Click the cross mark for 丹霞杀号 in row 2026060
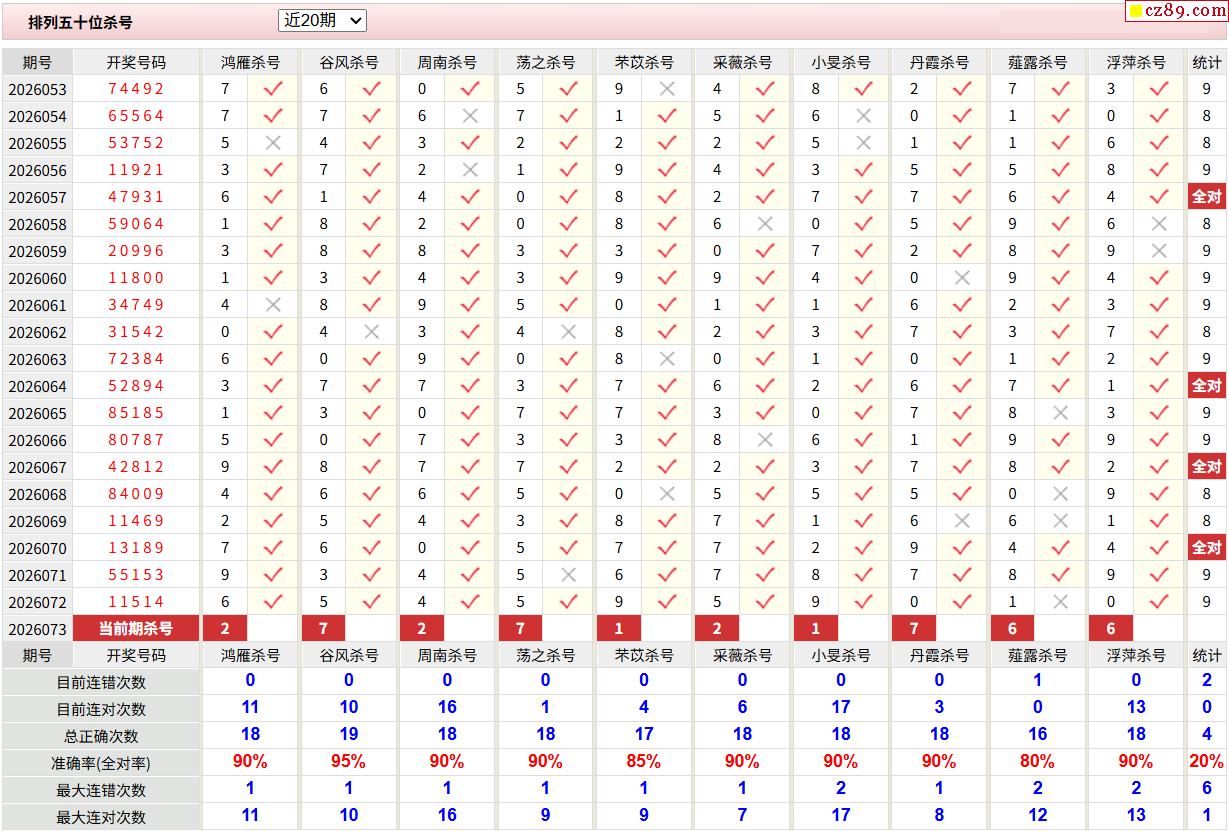 pyautogui.click(x=962, y=278)
